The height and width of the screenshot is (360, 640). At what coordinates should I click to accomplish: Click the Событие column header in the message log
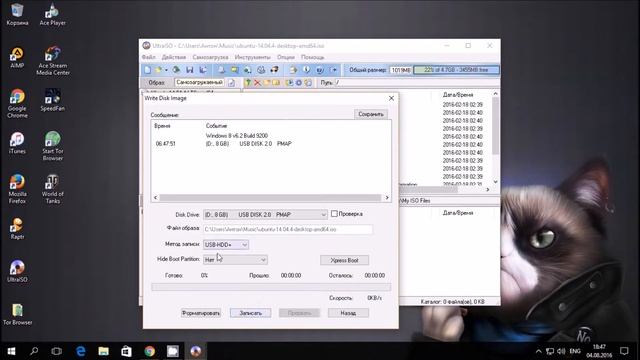pos(216,126)
